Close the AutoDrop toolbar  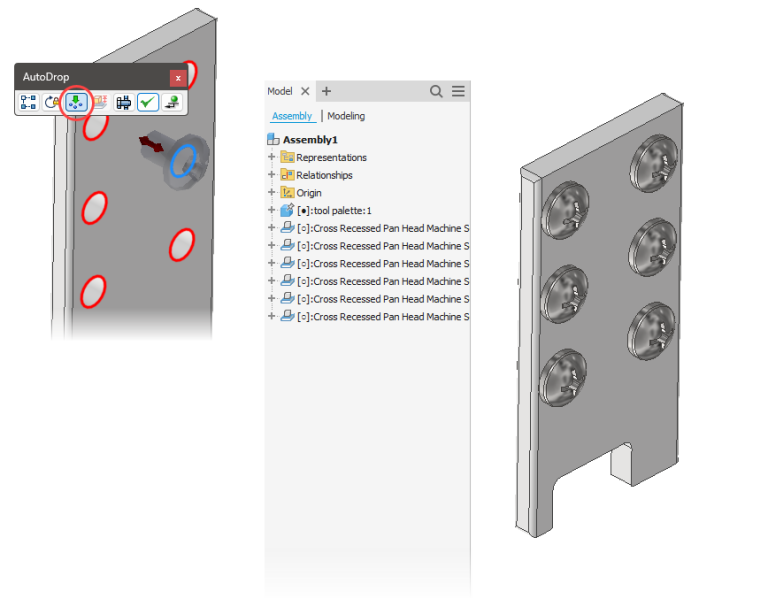point(178,78)
